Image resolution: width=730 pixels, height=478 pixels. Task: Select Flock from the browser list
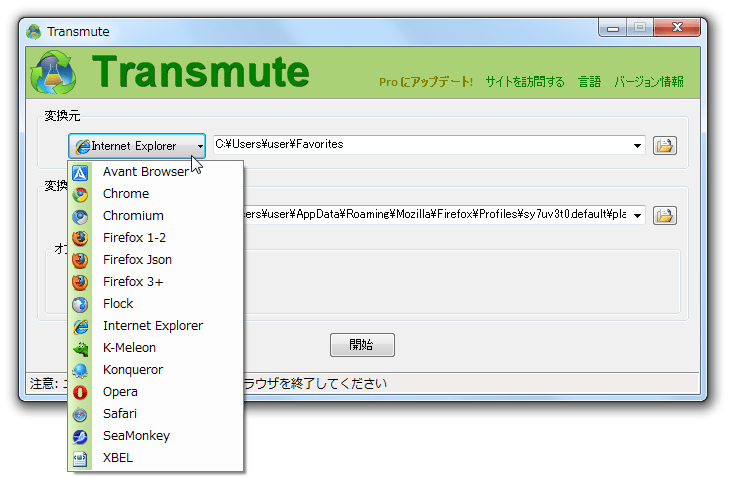click(x=155, y=303)
